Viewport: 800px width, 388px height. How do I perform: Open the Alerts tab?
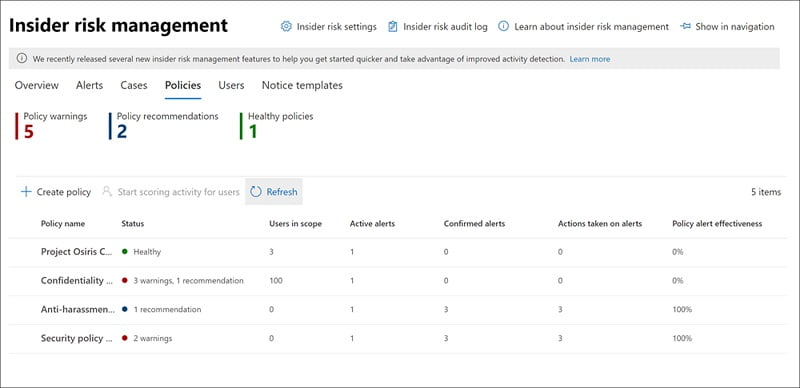(89, 85)
